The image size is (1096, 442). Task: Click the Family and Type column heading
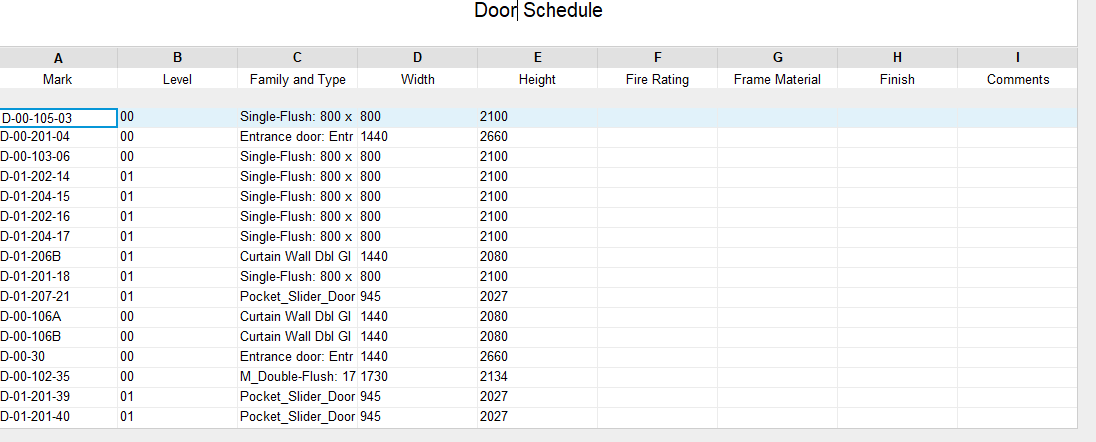(298, 80)
